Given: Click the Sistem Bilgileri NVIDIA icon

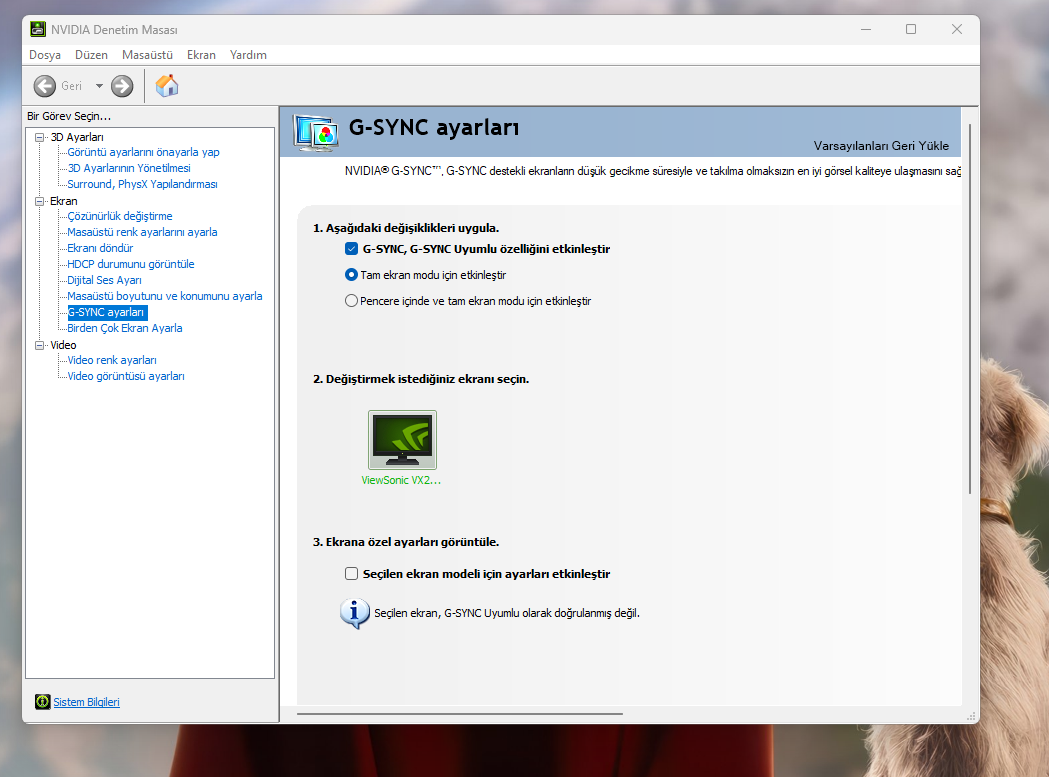Looking at the screenshot, I should 42,701.
